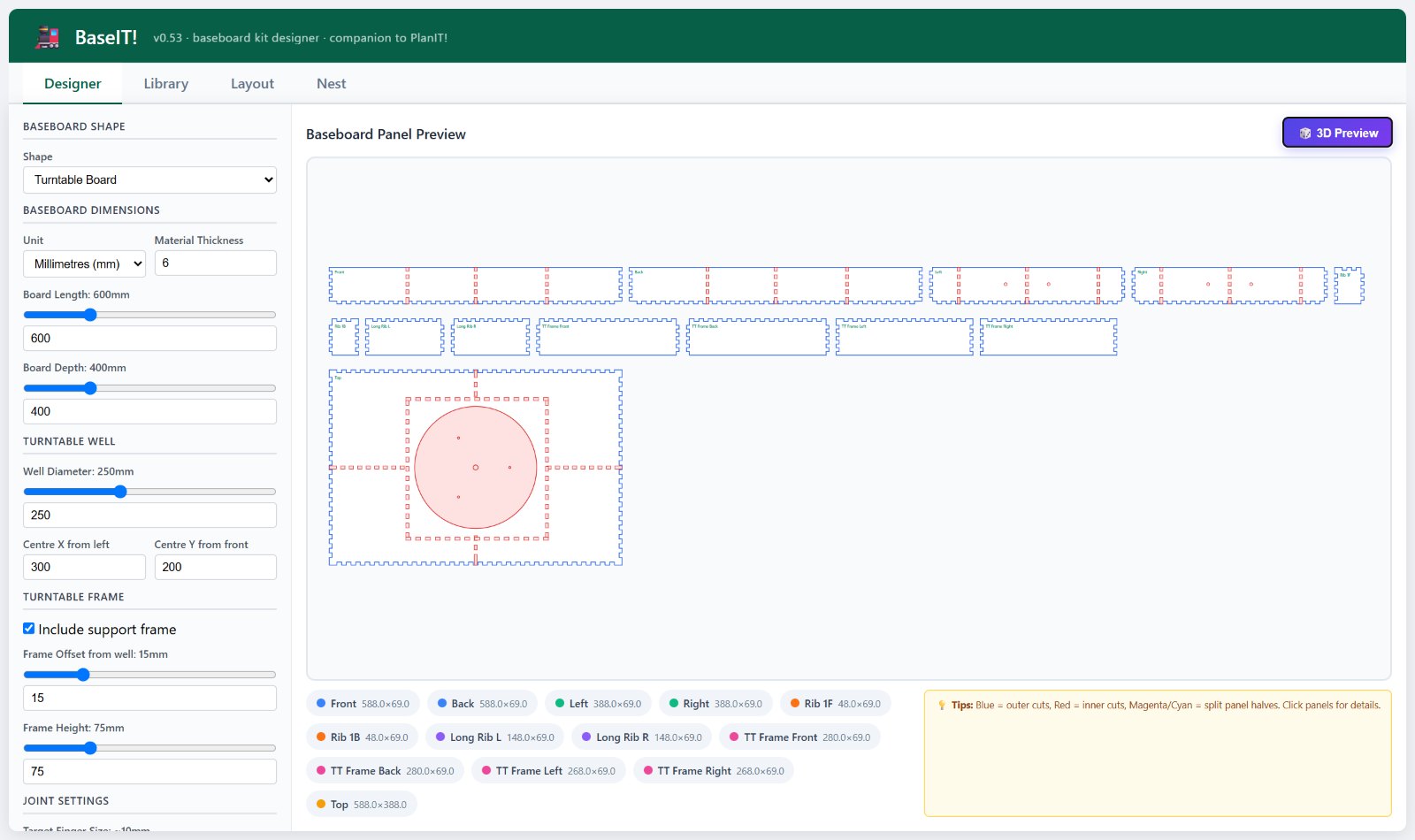Switch to the Library tab

[166, 83]
